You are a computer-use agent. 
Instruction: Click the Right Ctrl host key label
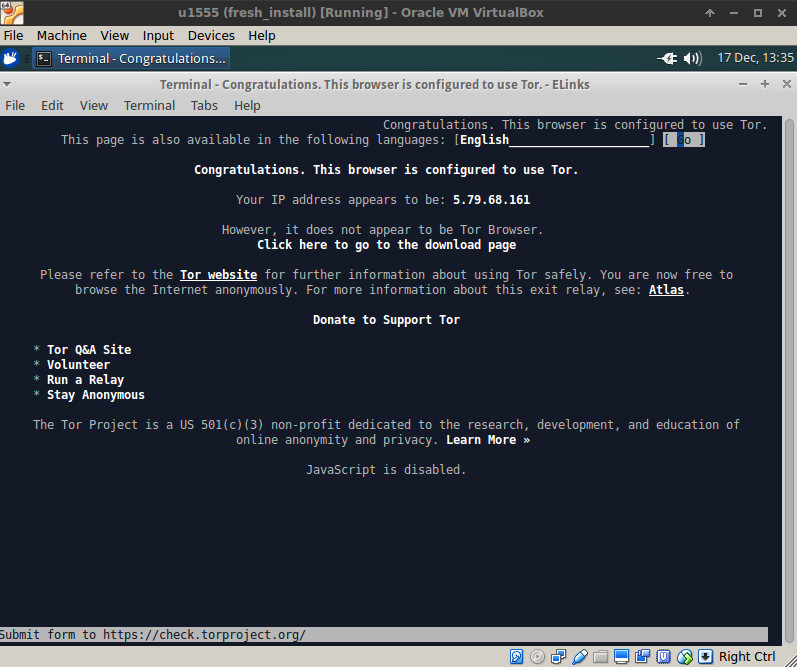coord(747,656)
